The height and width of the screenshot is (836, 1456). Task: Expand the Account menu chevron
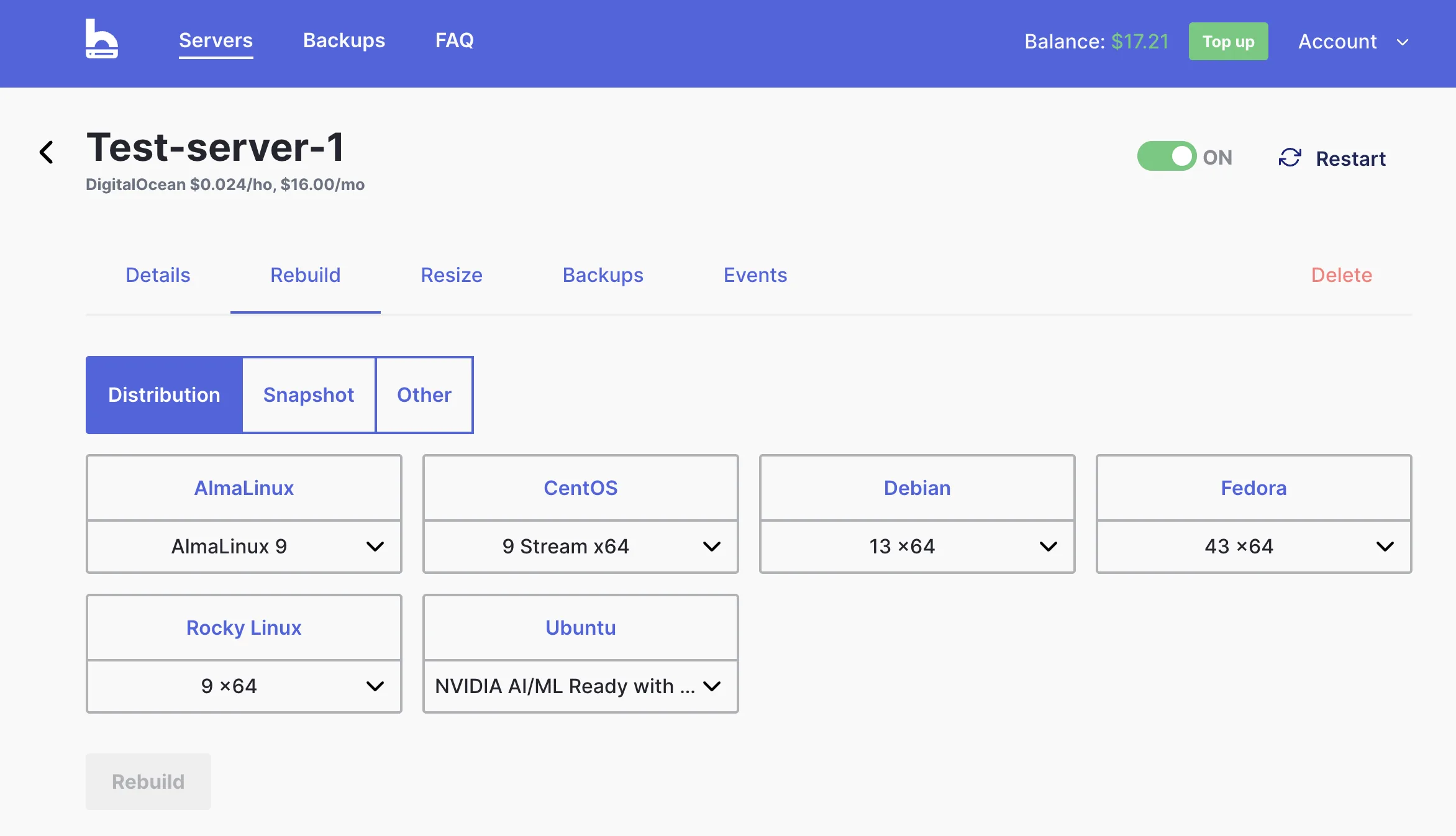click(x=1403, y=42)
